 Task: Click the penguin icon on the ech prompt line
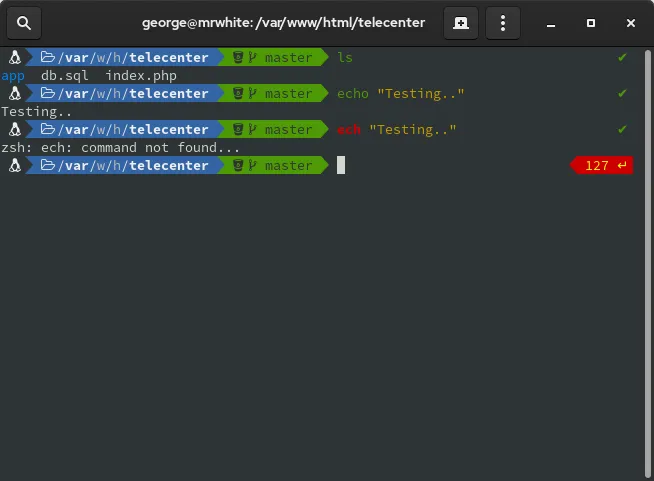click(15, 129)
